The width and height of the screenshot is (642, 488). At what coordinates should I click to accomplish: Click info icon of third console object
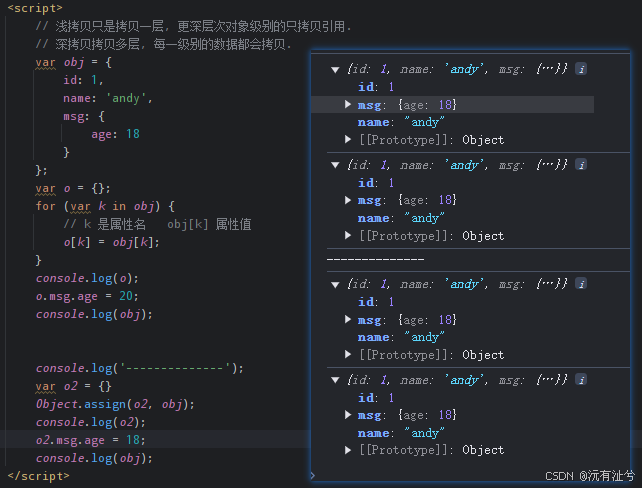[x=581, y=284]
